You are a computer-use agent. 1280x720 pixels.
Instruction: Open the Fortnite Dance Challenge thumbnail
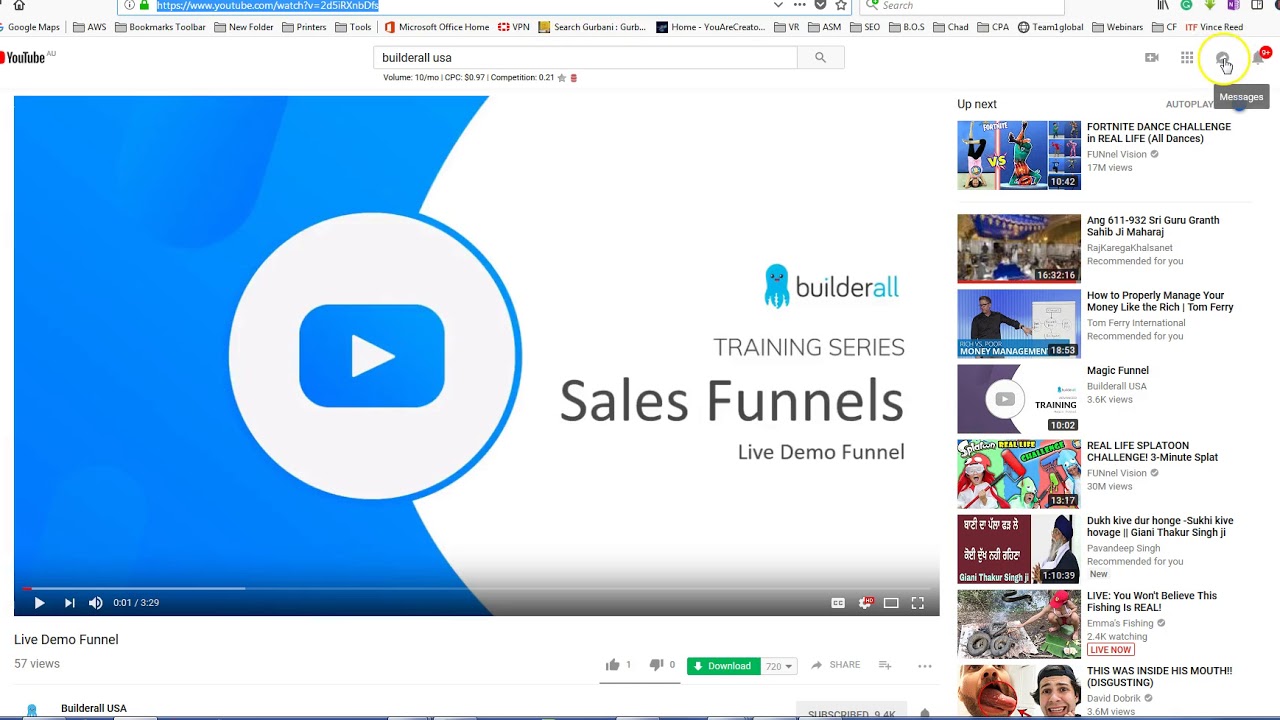(x=1019, y=155)
